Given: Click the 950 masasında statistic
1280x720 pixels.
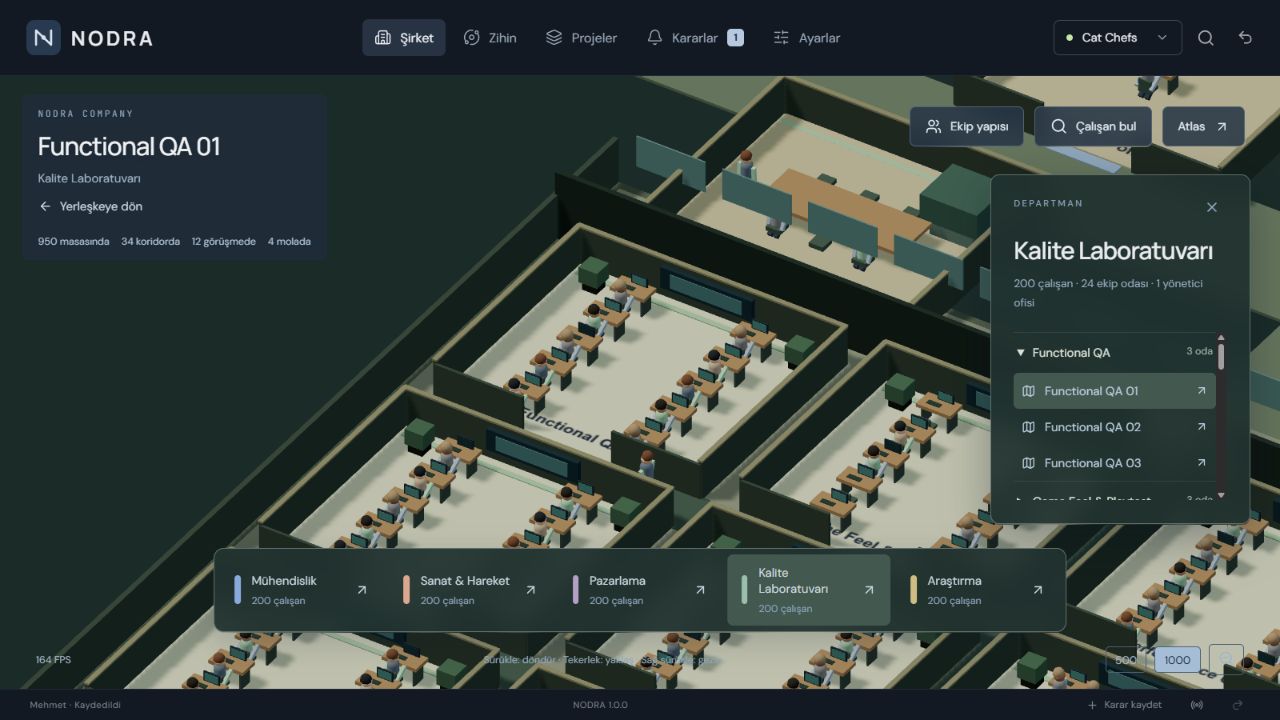Looking at the screenshot, I should click(74, 241).
